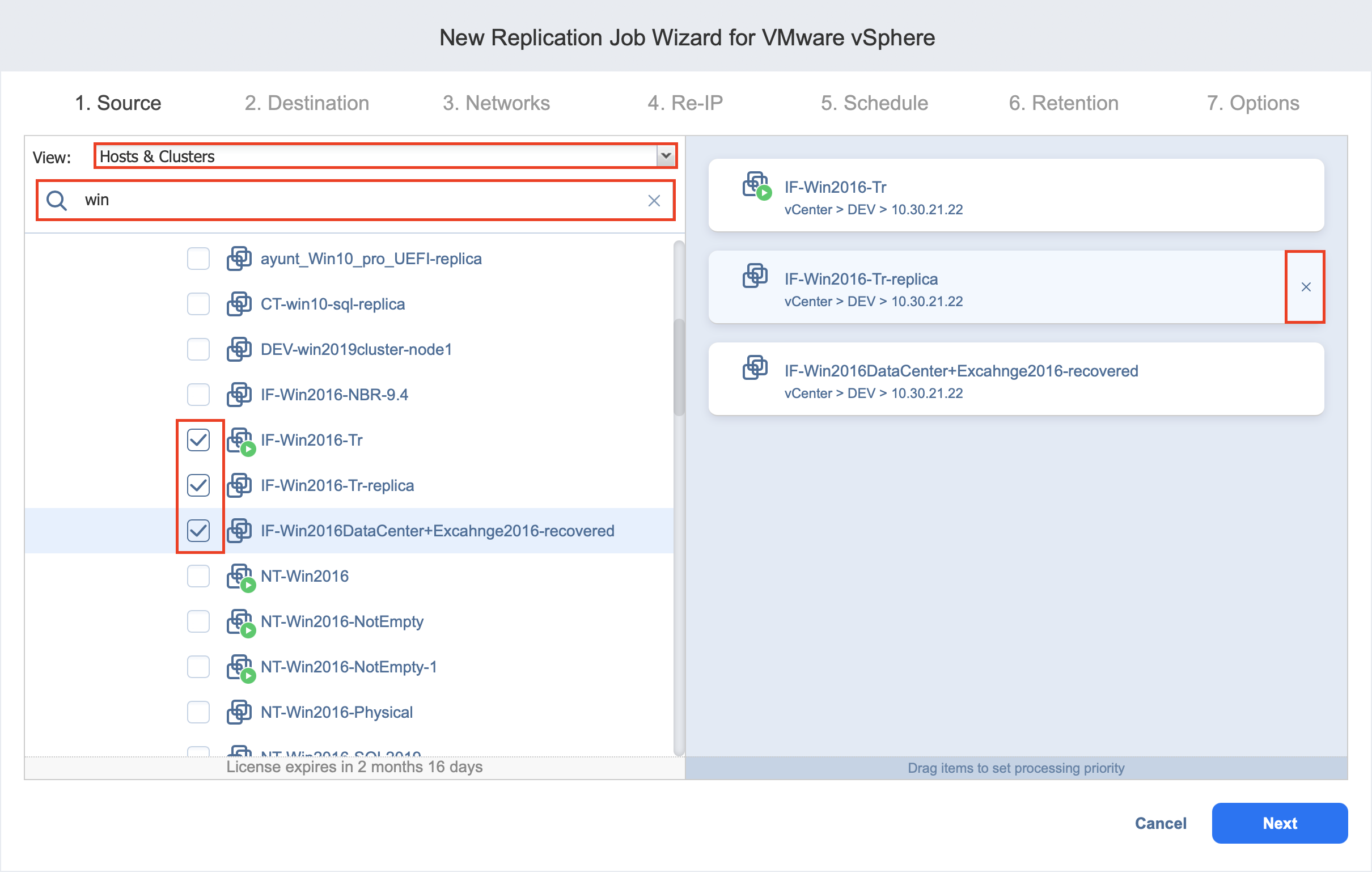Uncheck the IF-Win2016-Tr-replica checkbox
1372x872 pixels.
tap(198, 485)
